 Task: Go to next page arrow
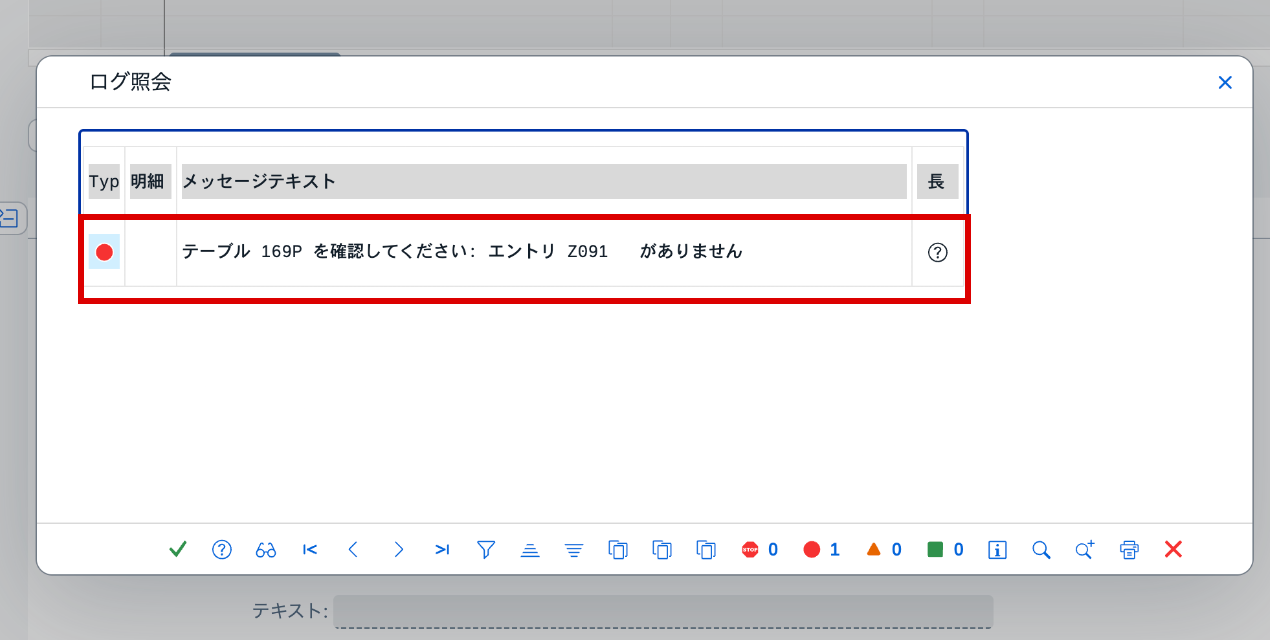click(x=398, y=549)
